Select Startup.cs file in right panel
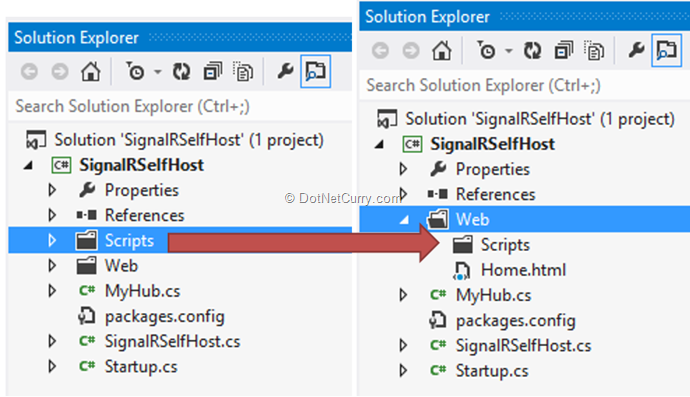The width and height of the screenshot is (690, 397). [x=492, y=371]
